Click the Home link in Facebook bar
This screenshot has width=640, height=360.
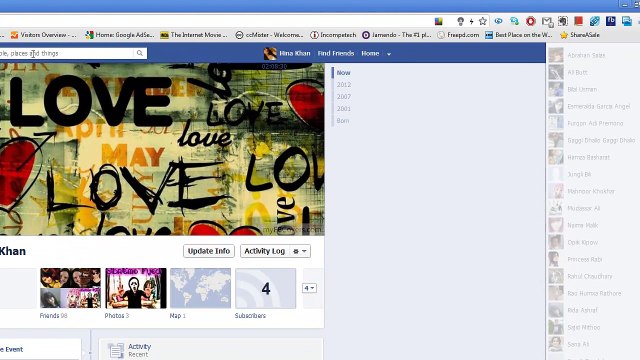click(x=370, y=53)
